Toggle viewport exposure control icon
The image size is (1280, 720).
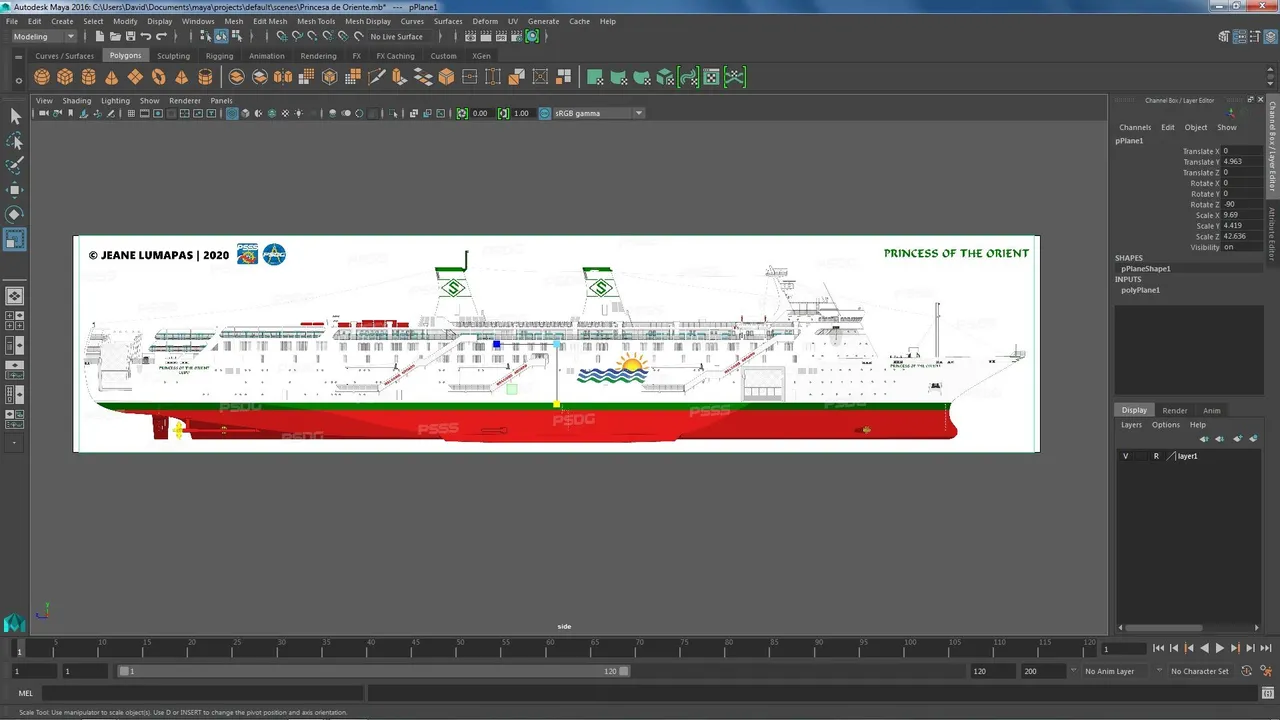coord(462,113)
